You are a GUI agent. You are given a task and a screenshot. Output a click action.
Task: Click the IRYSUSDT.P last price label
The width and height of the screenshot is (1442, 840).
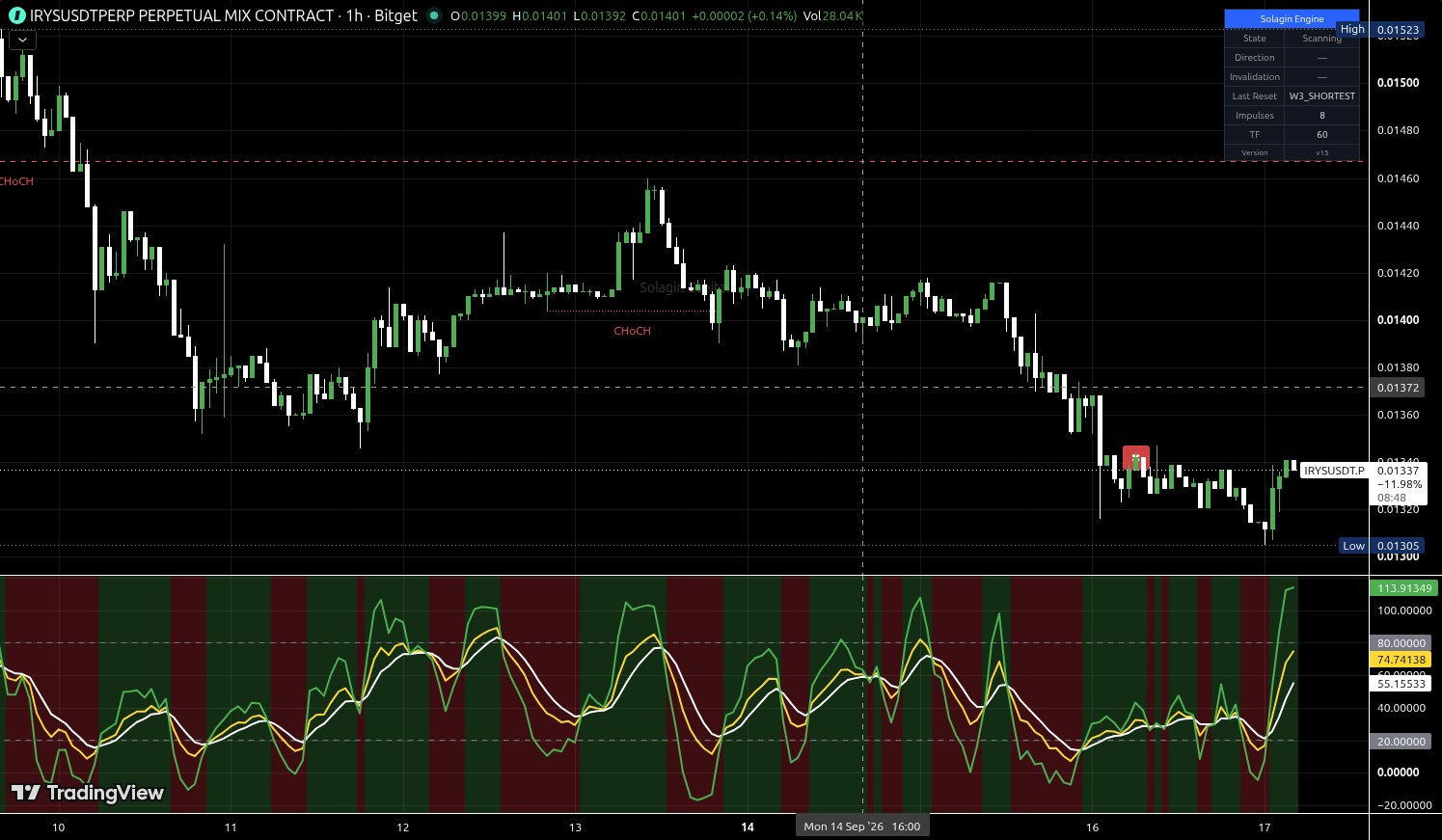click(1334, 471)
